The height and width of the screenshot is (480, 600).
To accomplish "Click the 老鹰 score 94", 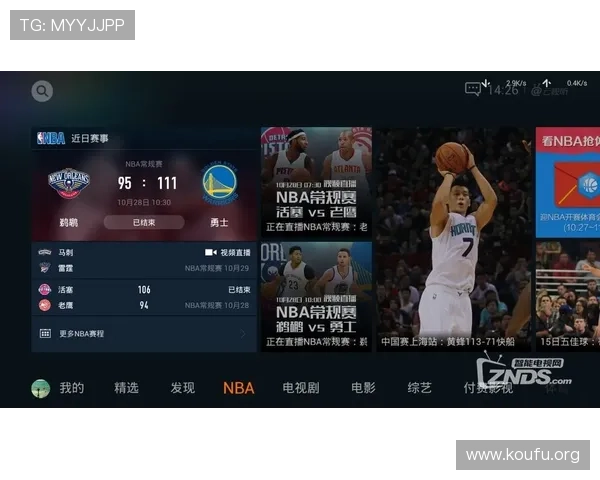I will click(144, 305).
